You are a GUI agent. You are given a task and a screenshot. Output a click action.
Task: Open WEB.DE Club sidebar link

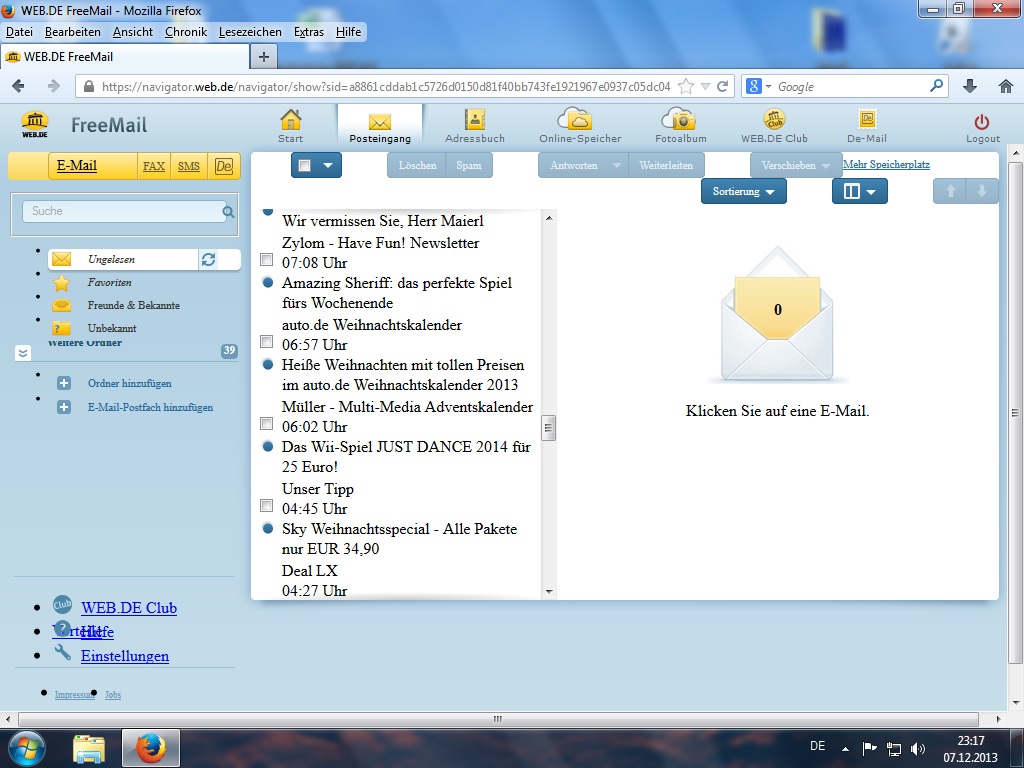(129, 608)
